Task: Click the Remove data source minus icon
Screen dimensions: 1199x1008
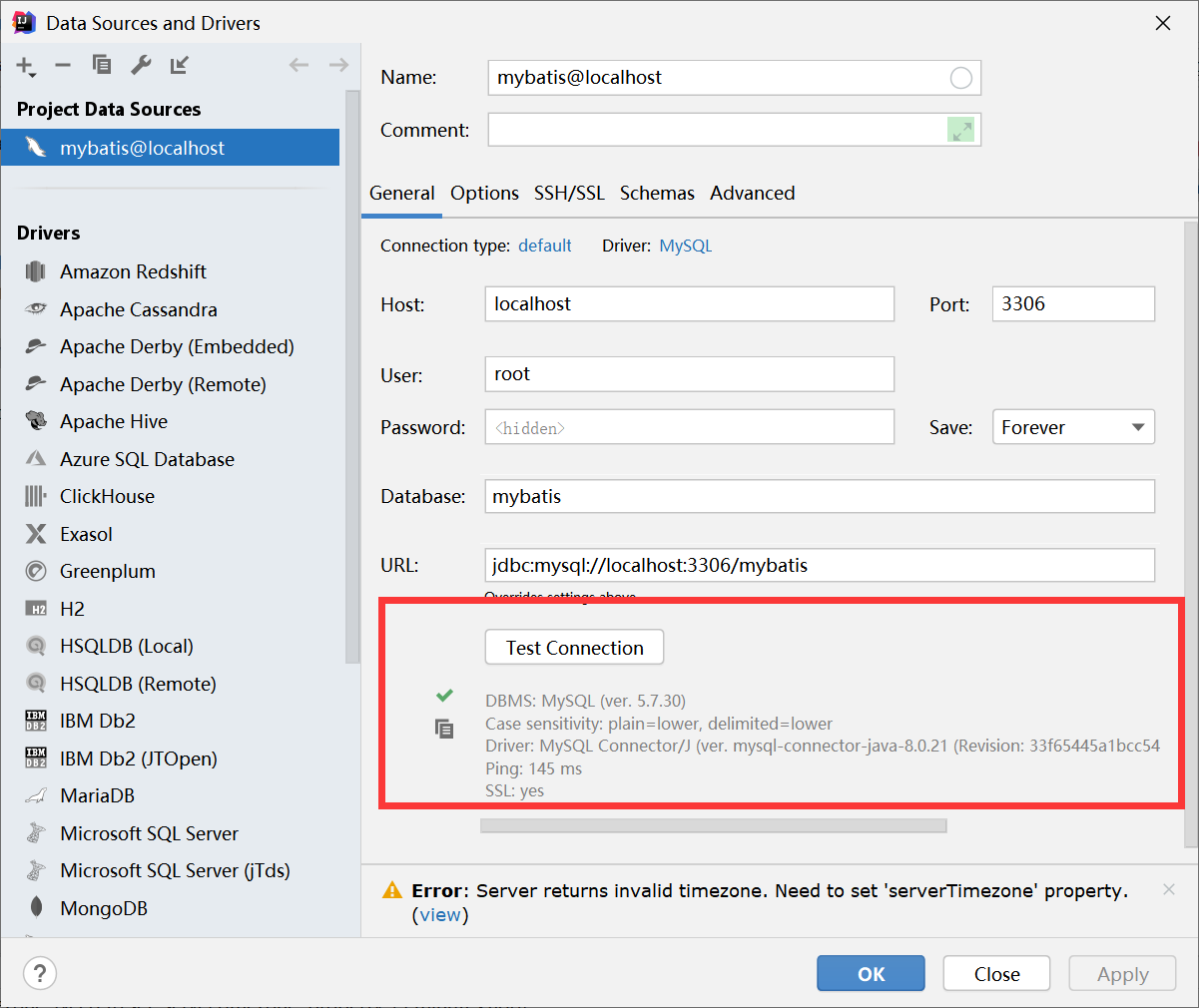Action: pyautogui.click(x=63, y=65)
